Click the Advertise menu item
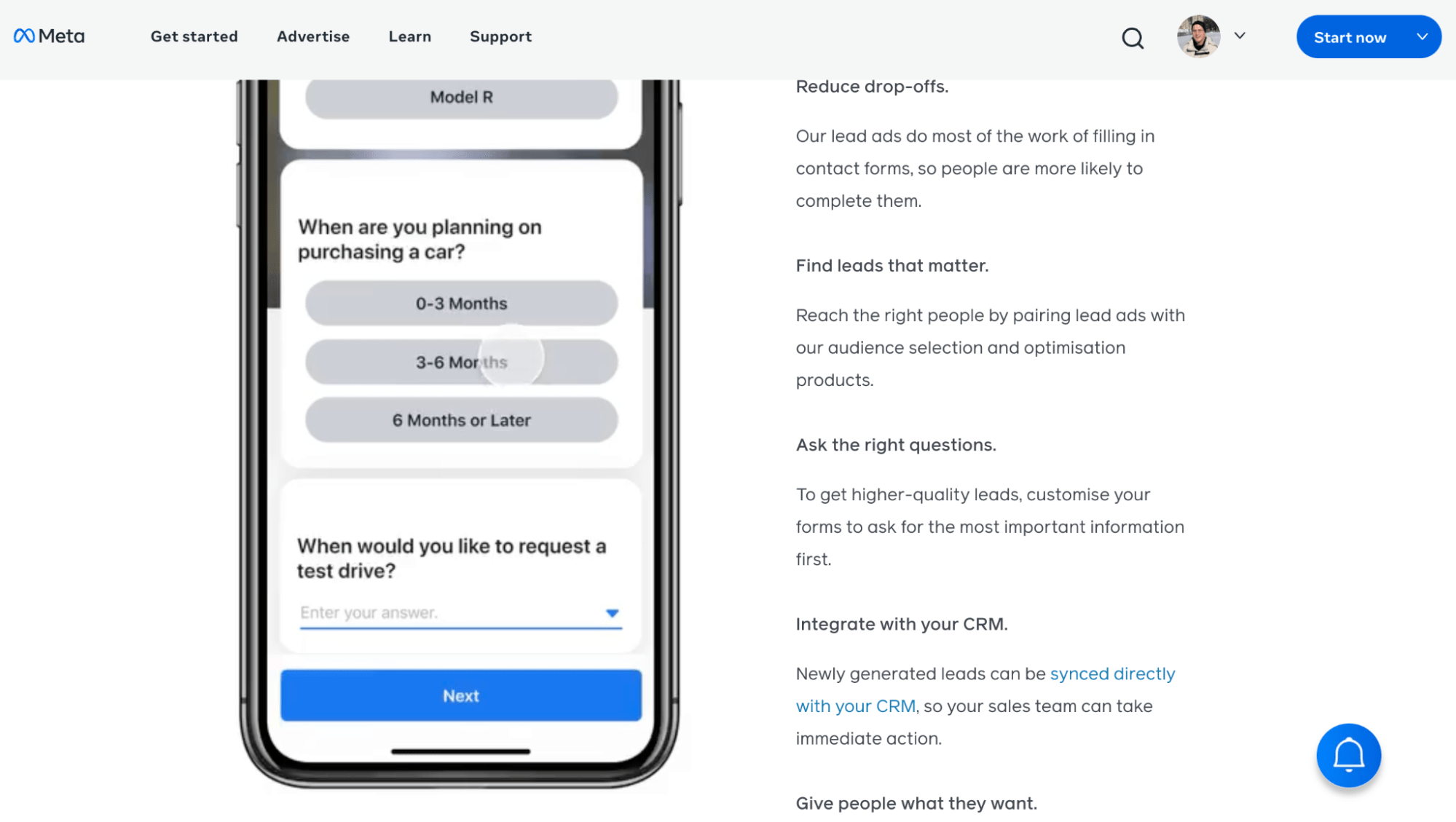The image size is (1456, 822). 313,36
